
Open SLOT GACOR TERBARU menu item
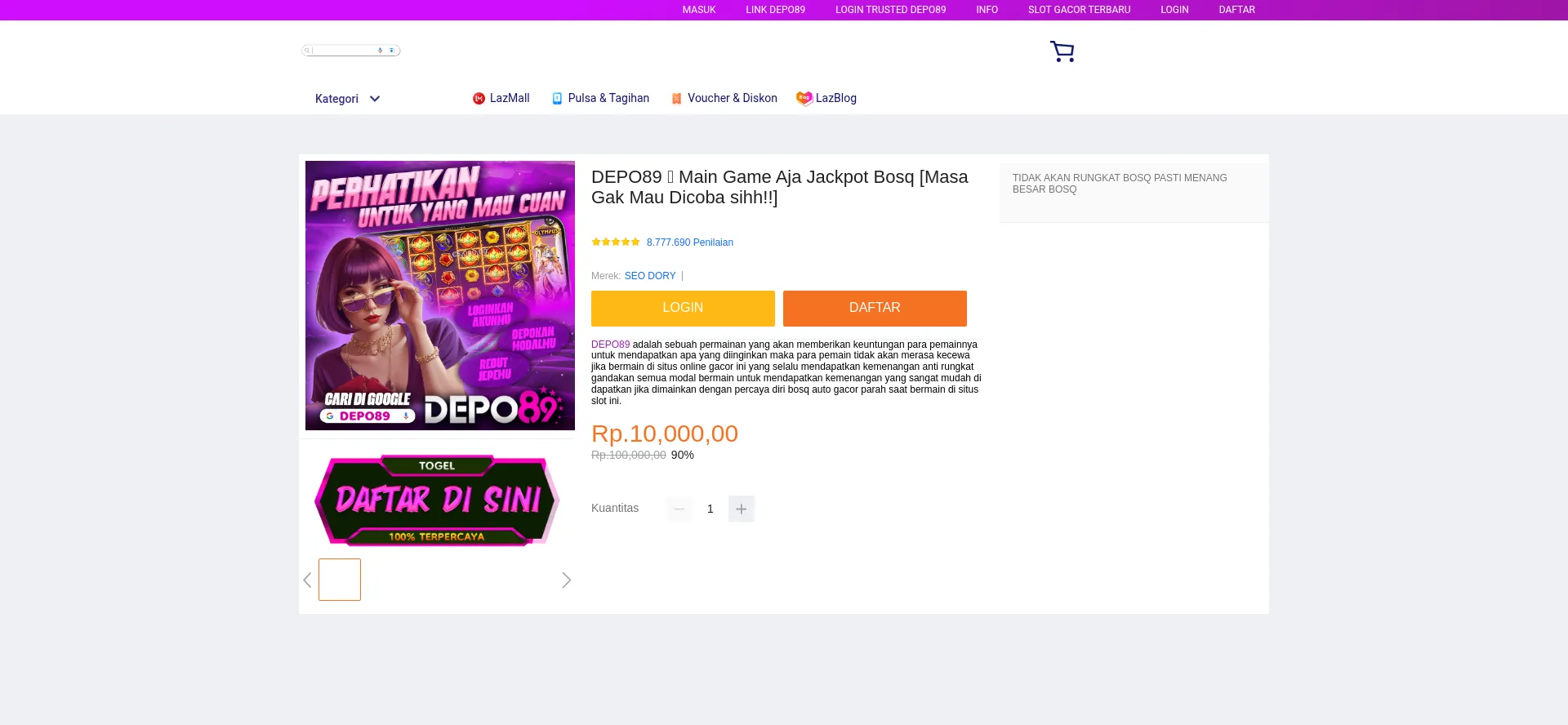point(1079,10)
